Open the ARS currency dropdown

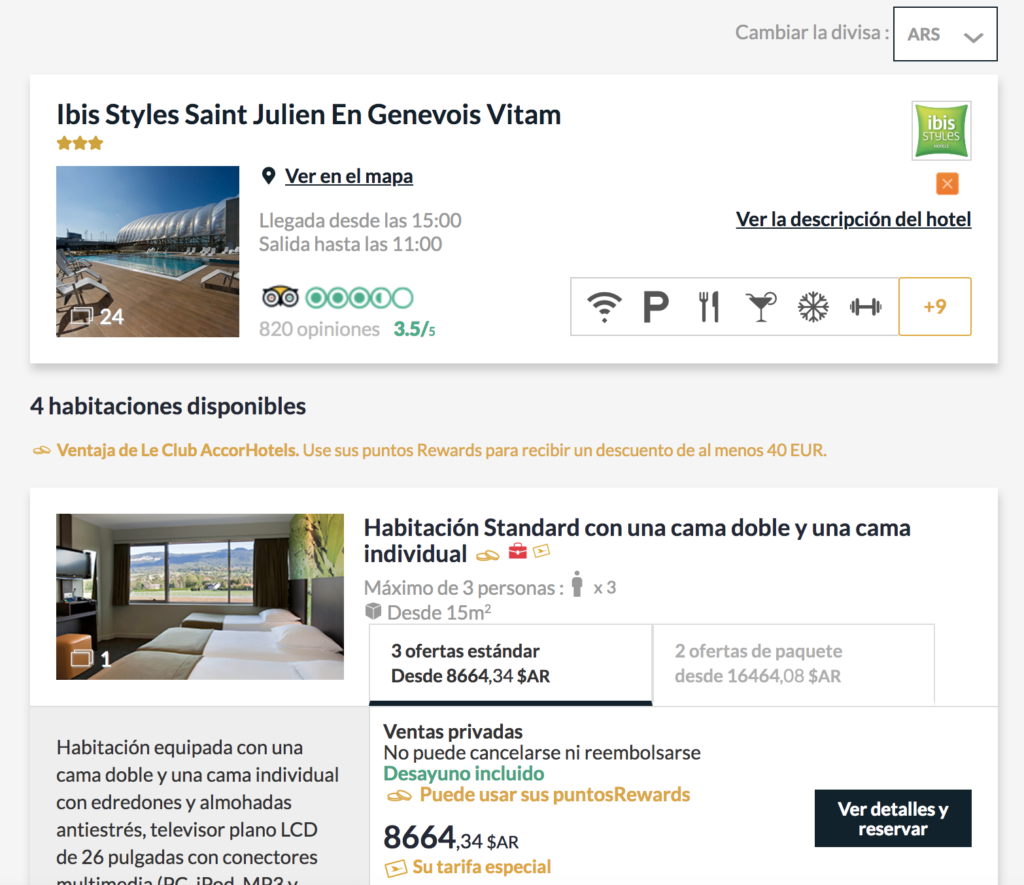coord(945,34)
